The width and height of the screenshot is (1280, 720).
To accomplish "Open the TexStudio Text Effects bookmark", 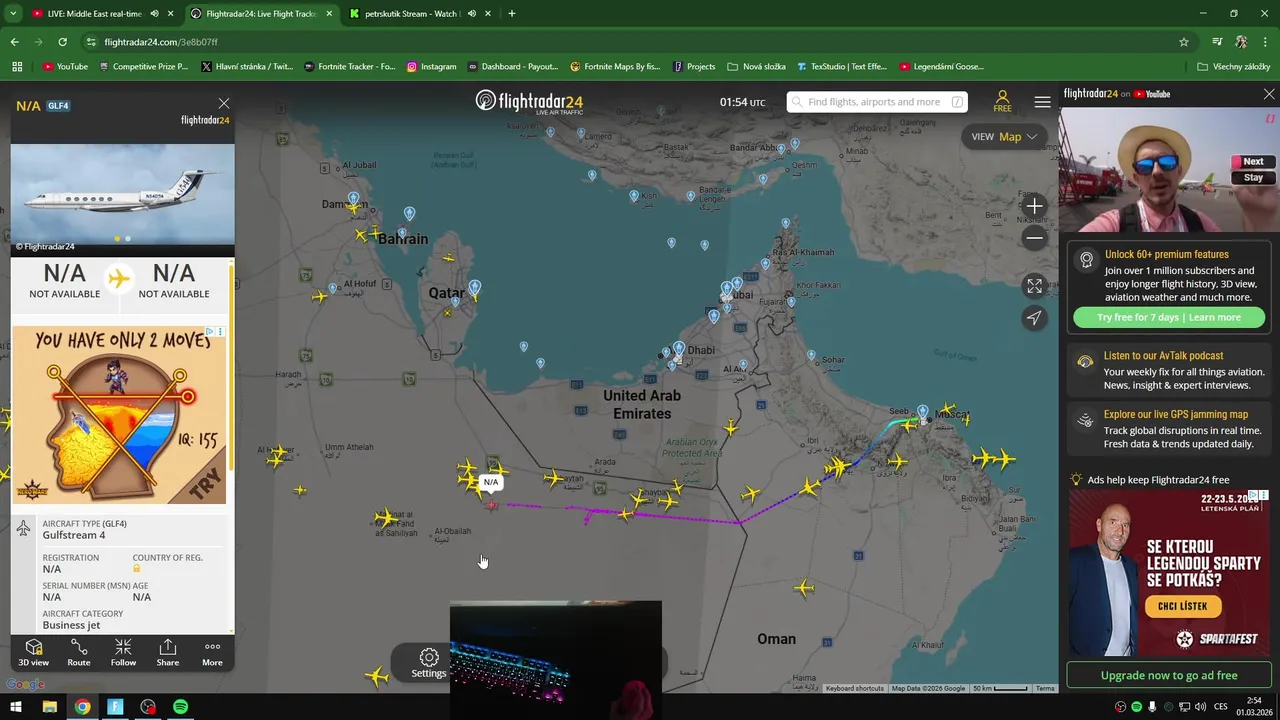I will (842, 67).
